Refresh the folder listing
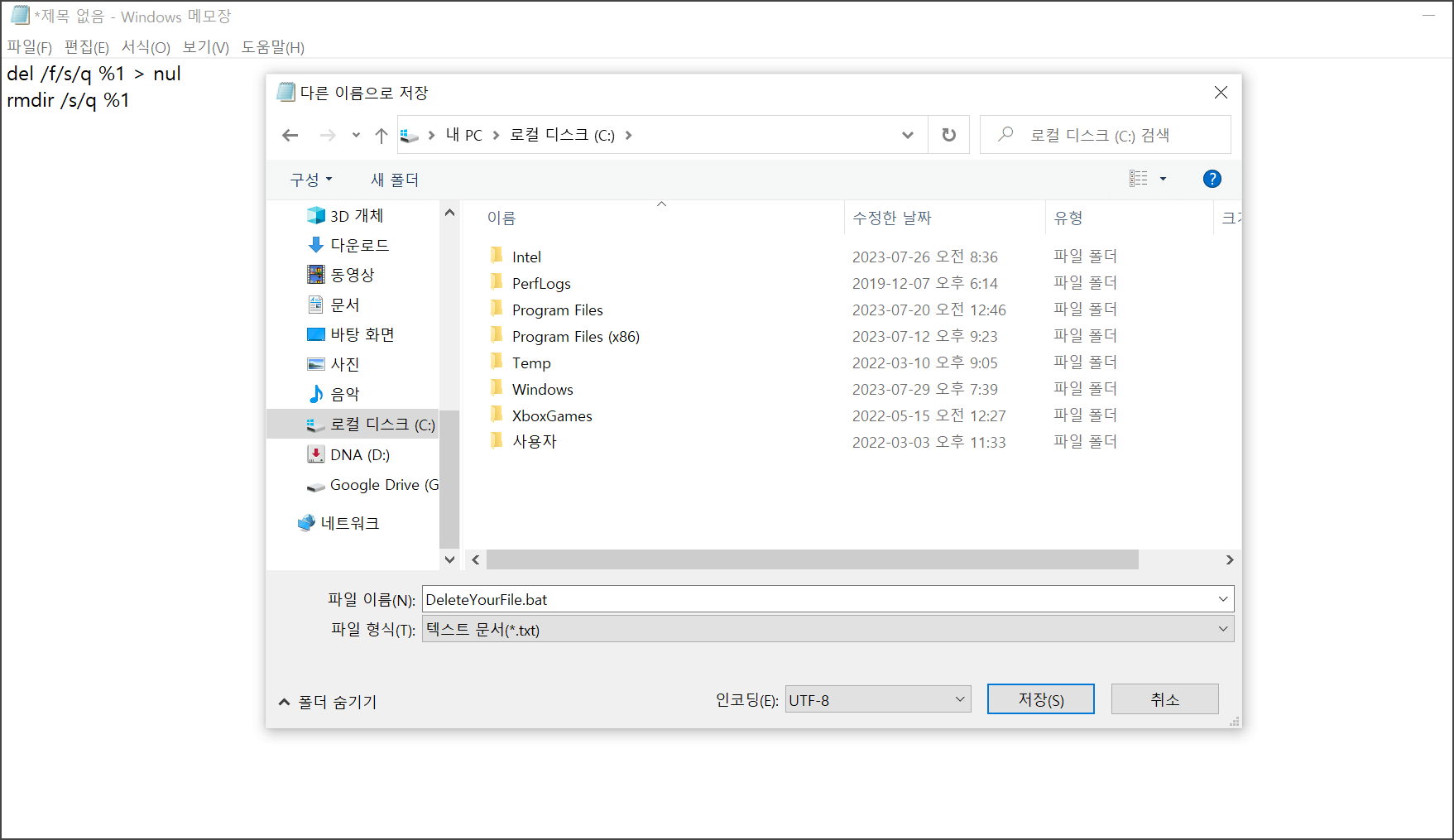Viewport: 1454px width, 840px height. (x=949, y=135)
